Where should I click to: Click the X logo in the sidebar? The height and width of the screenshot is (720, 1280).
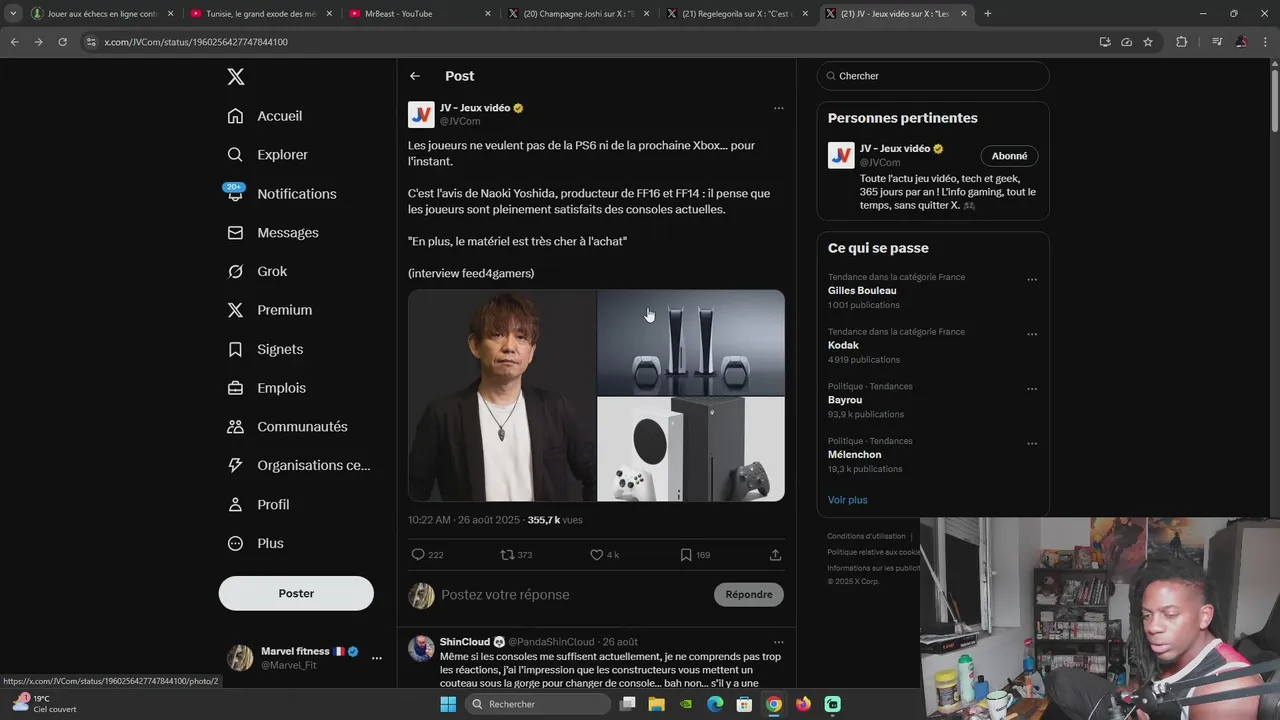point(235,77)
